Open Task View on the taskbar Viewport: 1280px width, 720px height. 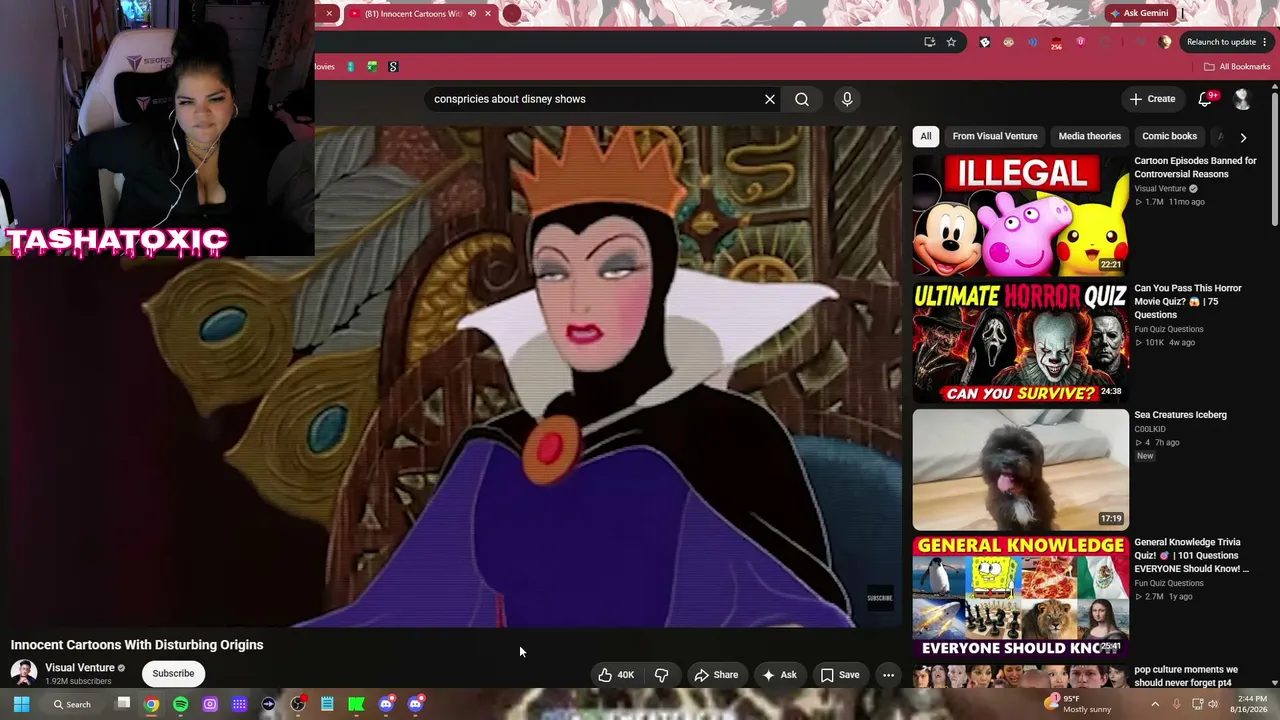coord(123,704)
